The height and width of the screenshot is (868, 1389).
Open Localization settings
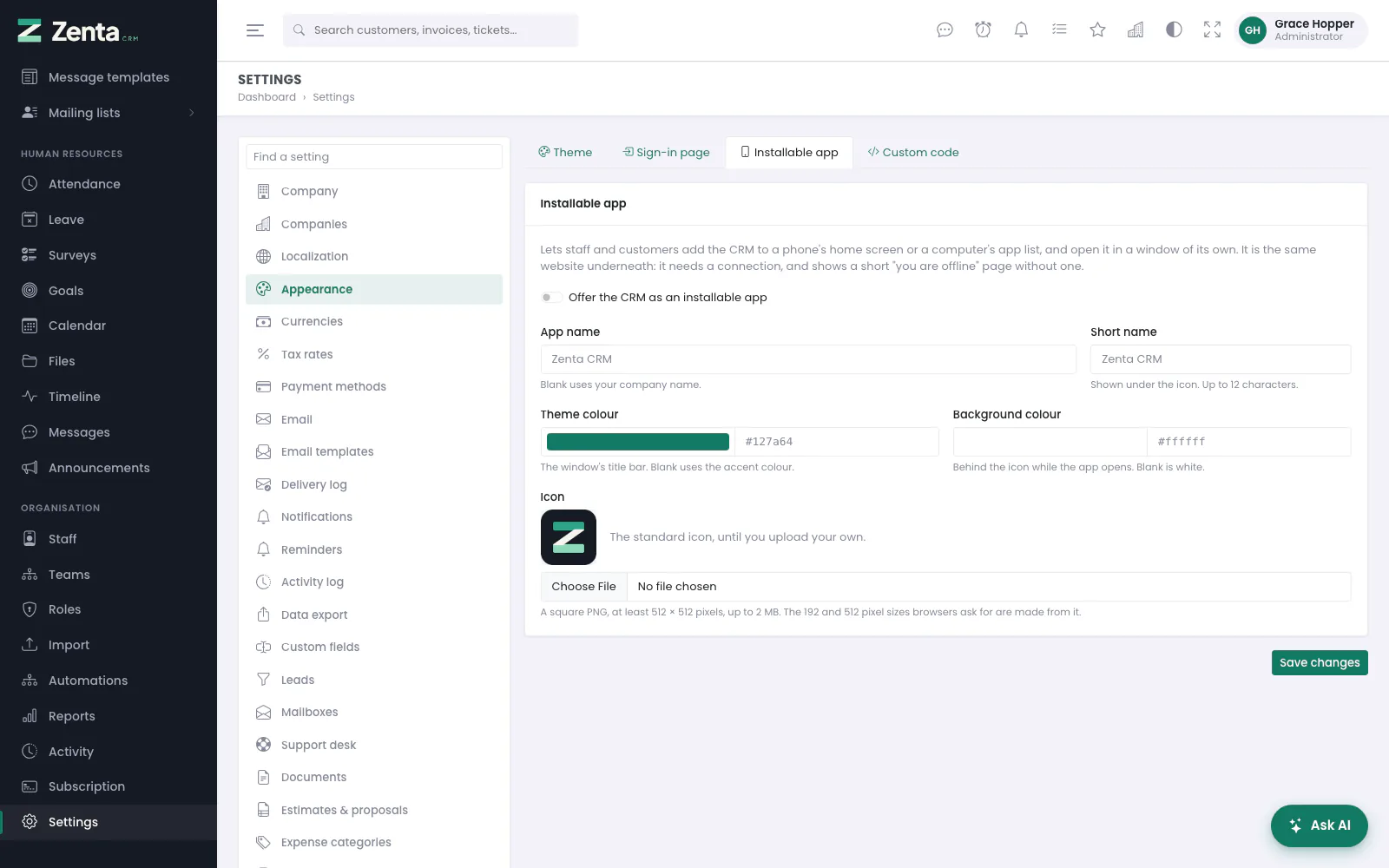(374, 257)
